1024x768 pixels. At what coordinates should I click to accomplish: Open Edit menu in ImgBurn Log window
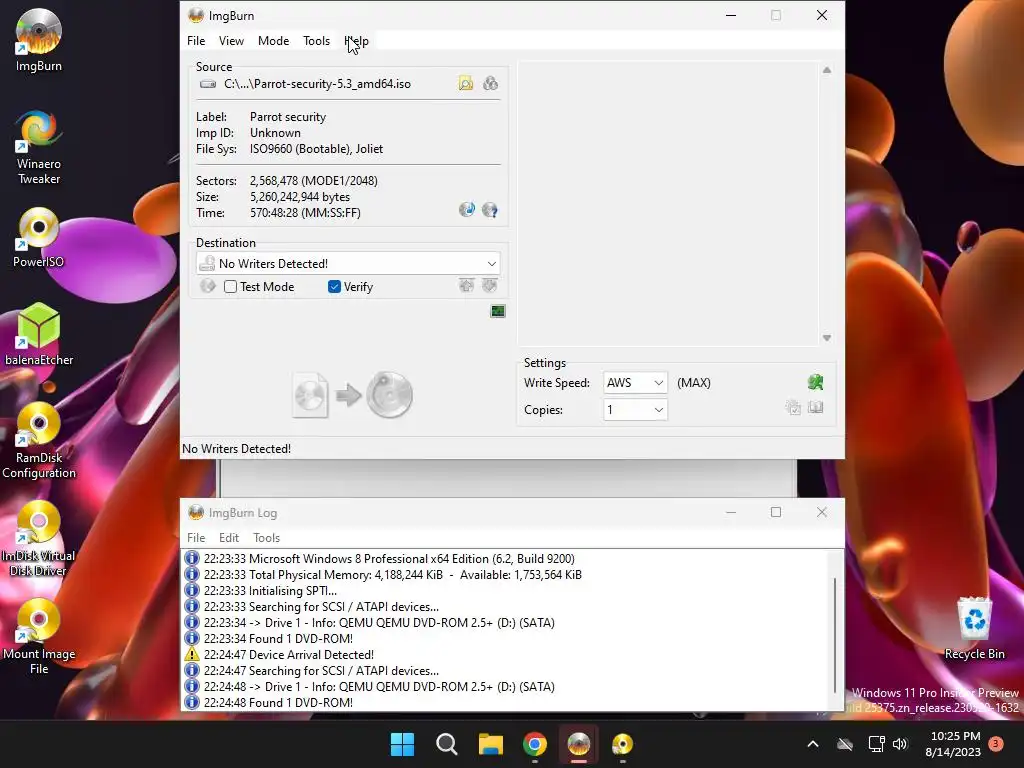229,537
